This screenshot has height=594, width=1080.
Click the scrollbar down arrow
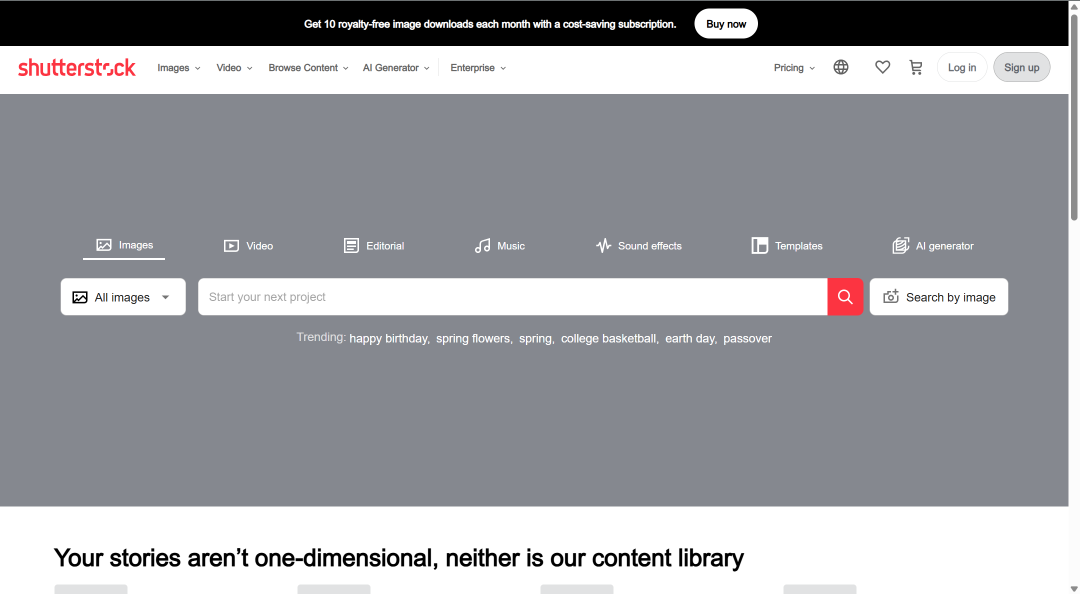point(1074,588)
